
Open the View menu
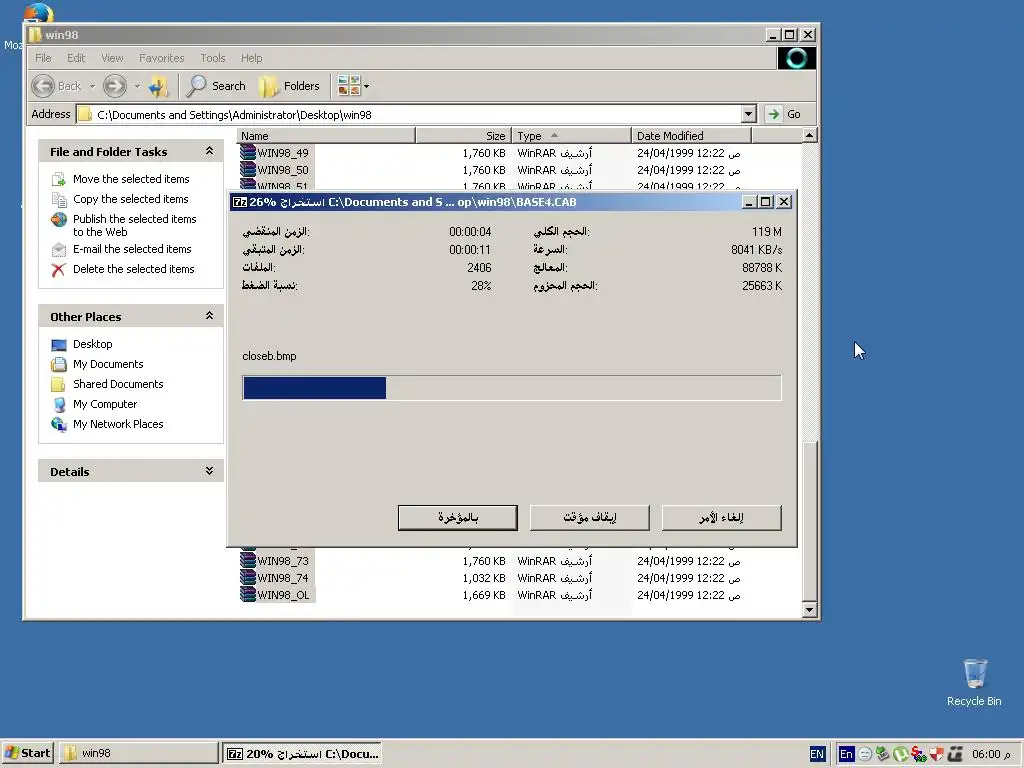coord(112,58)
